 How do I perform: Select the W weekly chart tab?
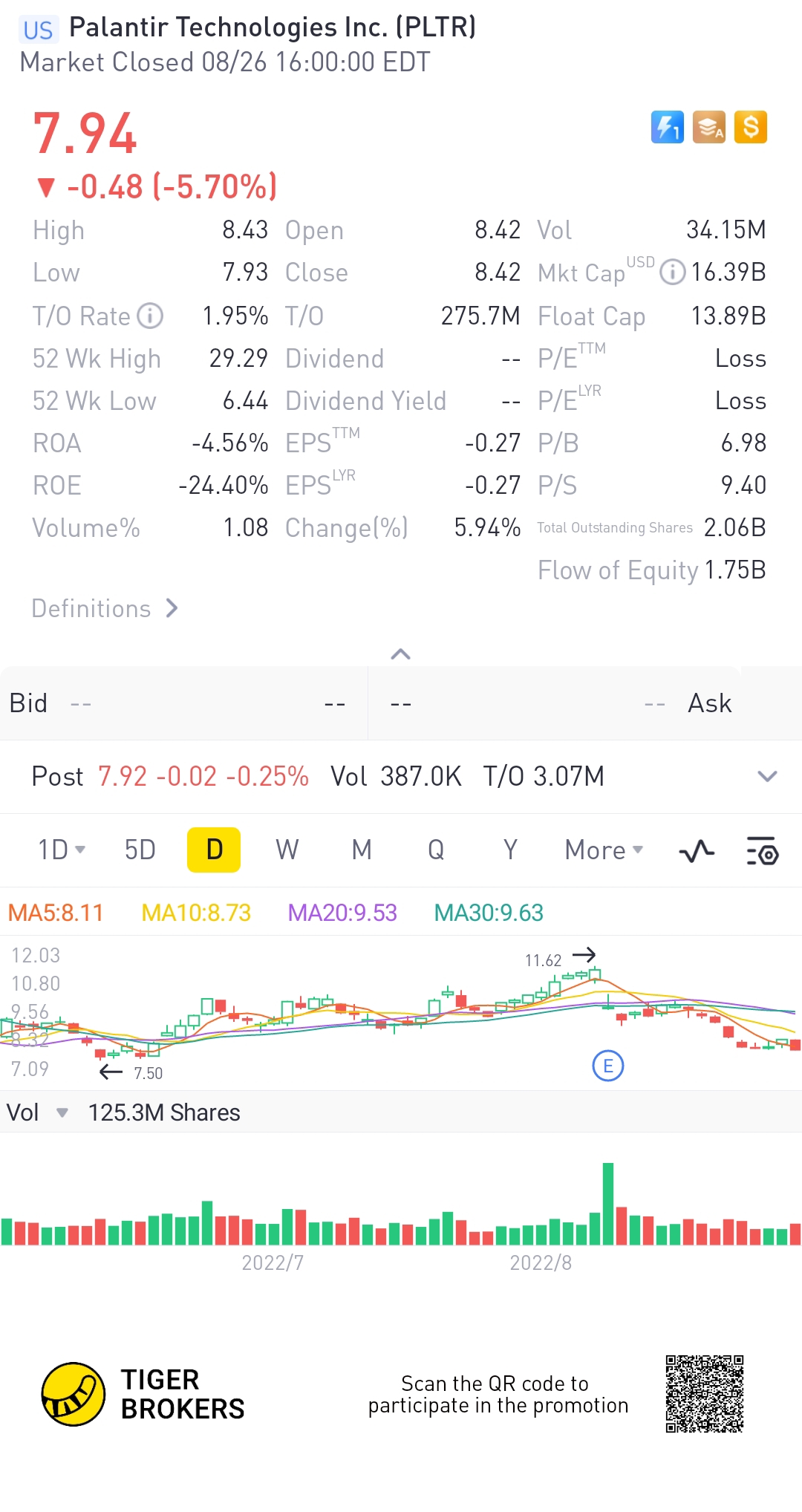coord(287,850)
